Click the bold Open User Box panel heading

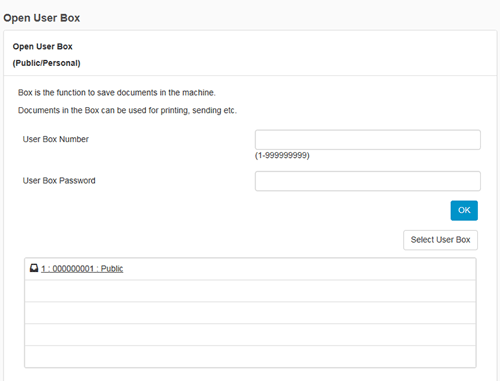pyautogui.click(x=43, y=46)
